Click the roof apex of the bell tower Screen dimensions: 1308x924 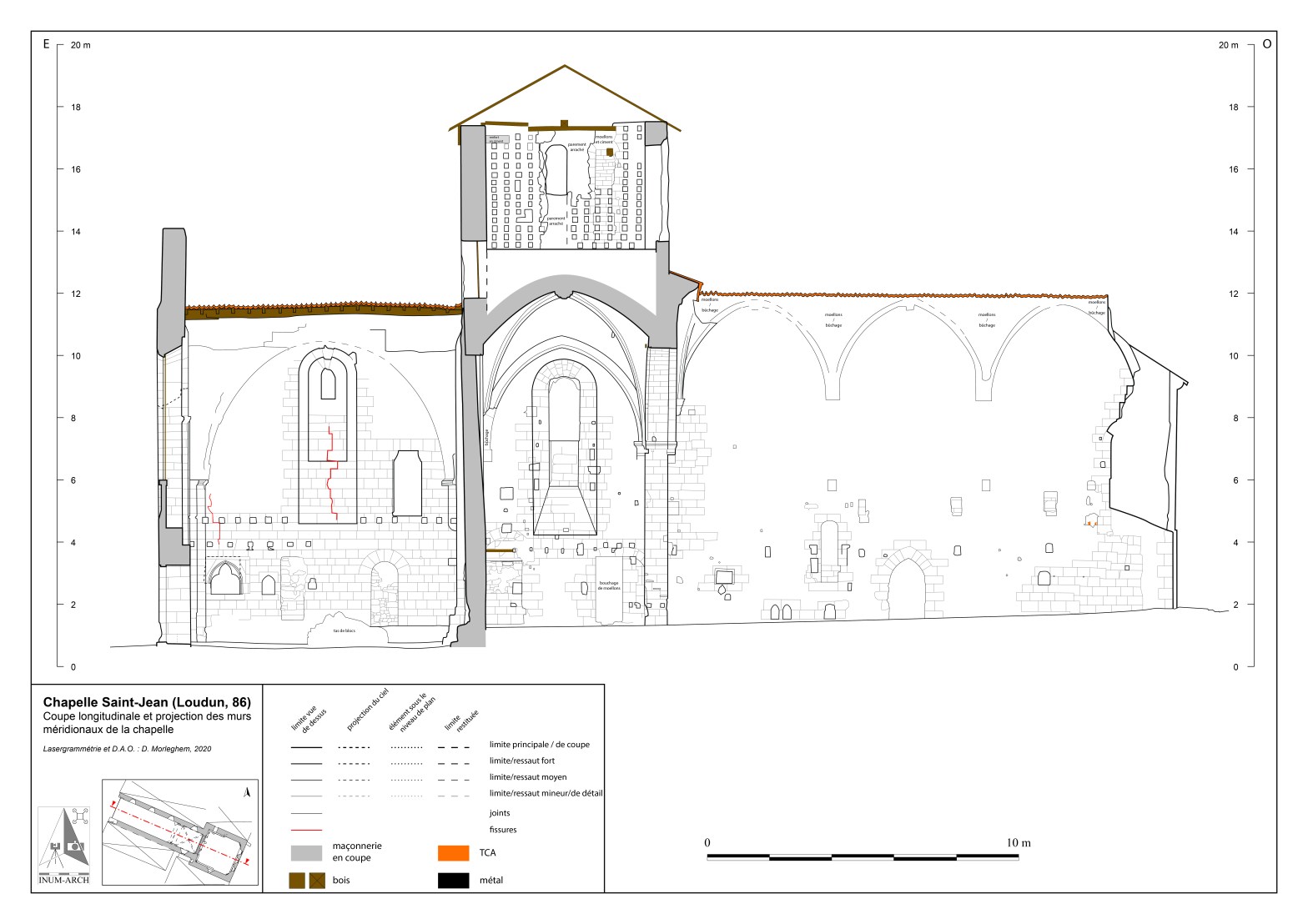[566, 66]
